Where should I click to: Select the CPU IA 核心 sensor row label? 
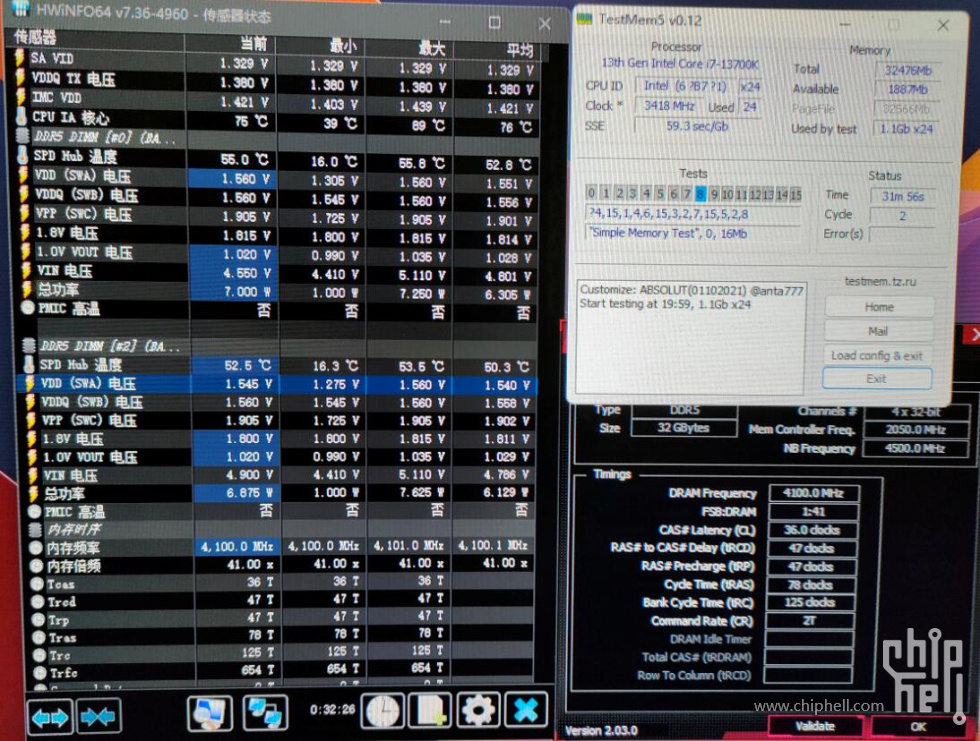70,117
